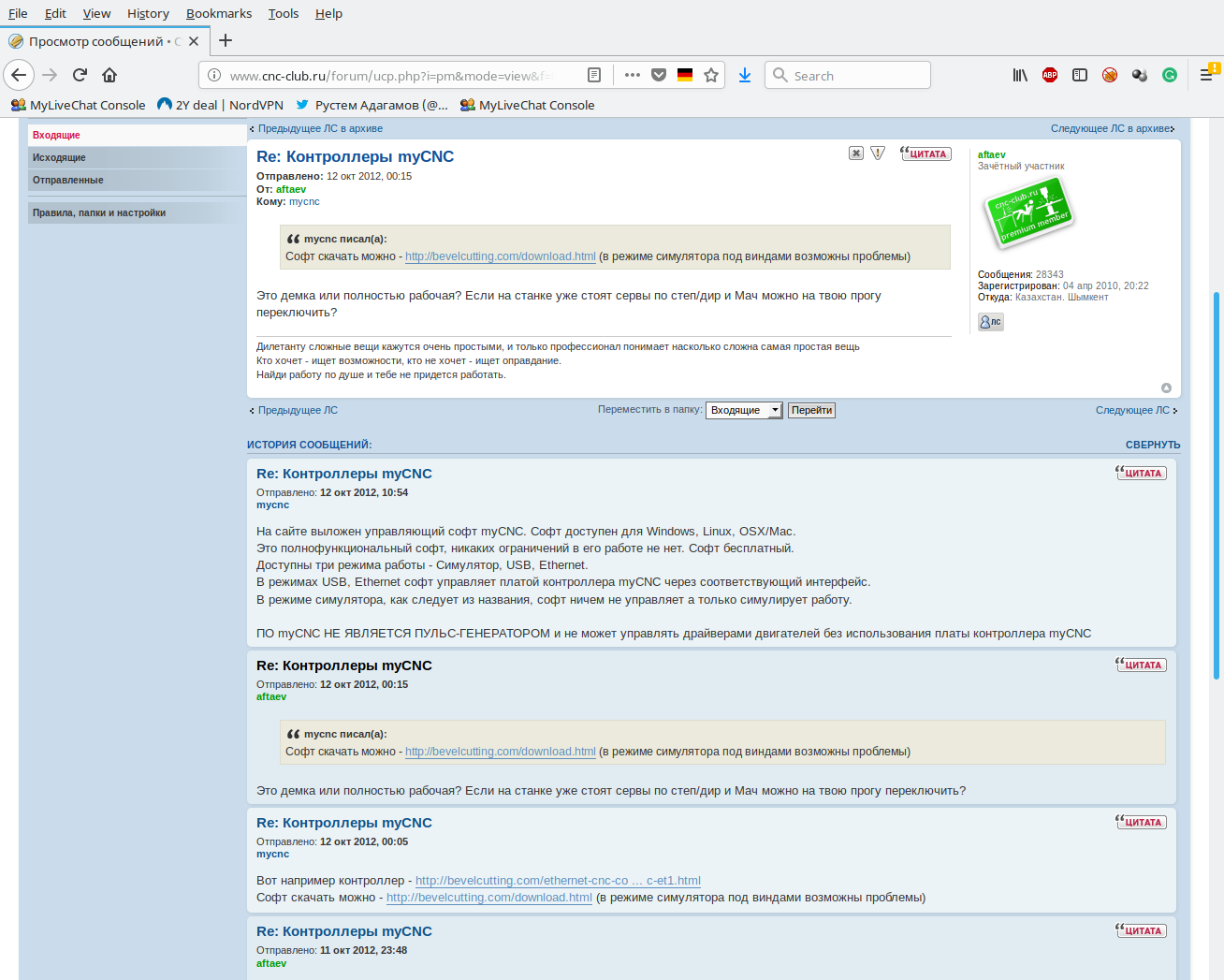This screenshot has height=980, width=1224.
Task: Go back with the browser Back arrow
Action: point(19,75)
